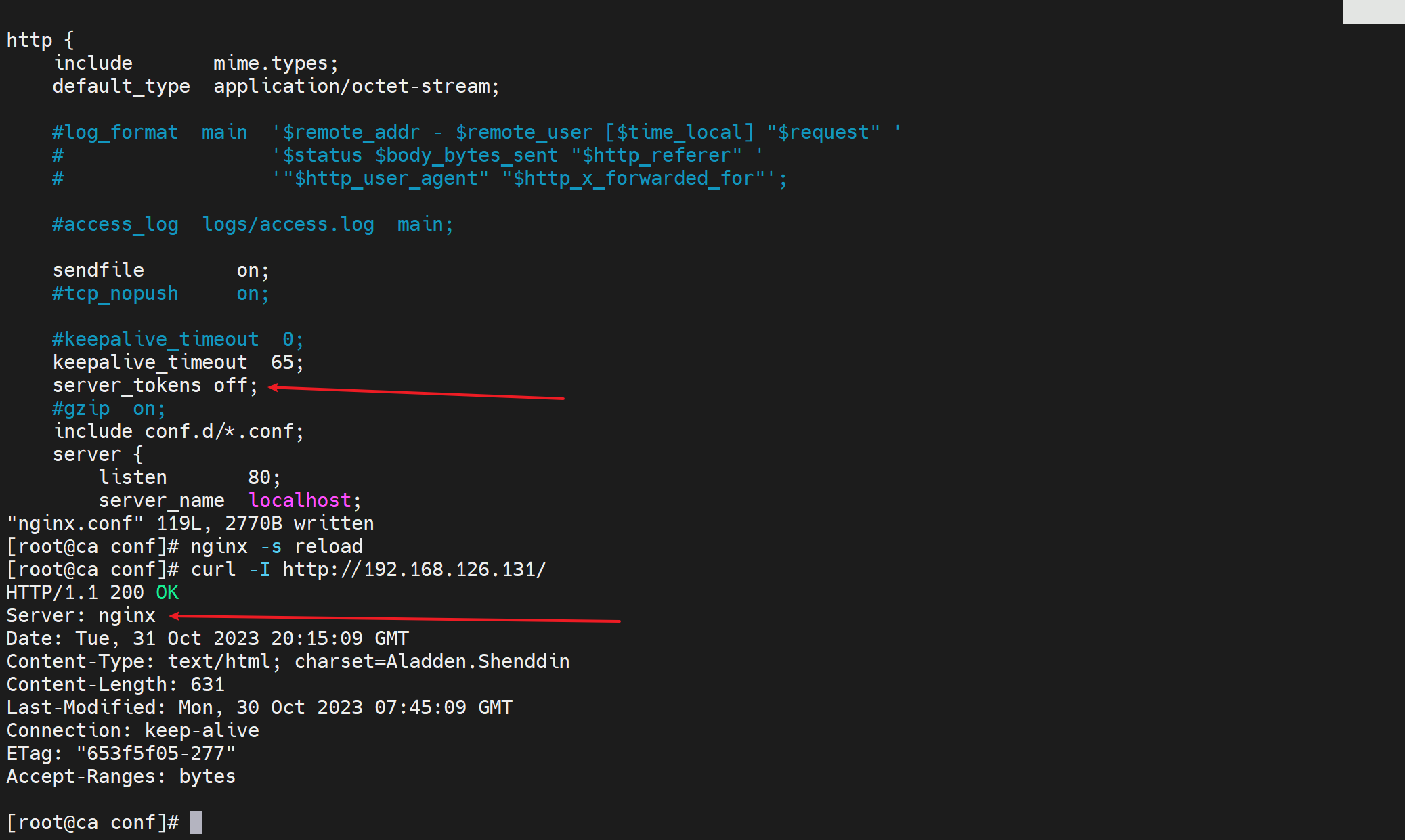
Task: Click the green 'OK' status text
Action: (x=167, y=592)
